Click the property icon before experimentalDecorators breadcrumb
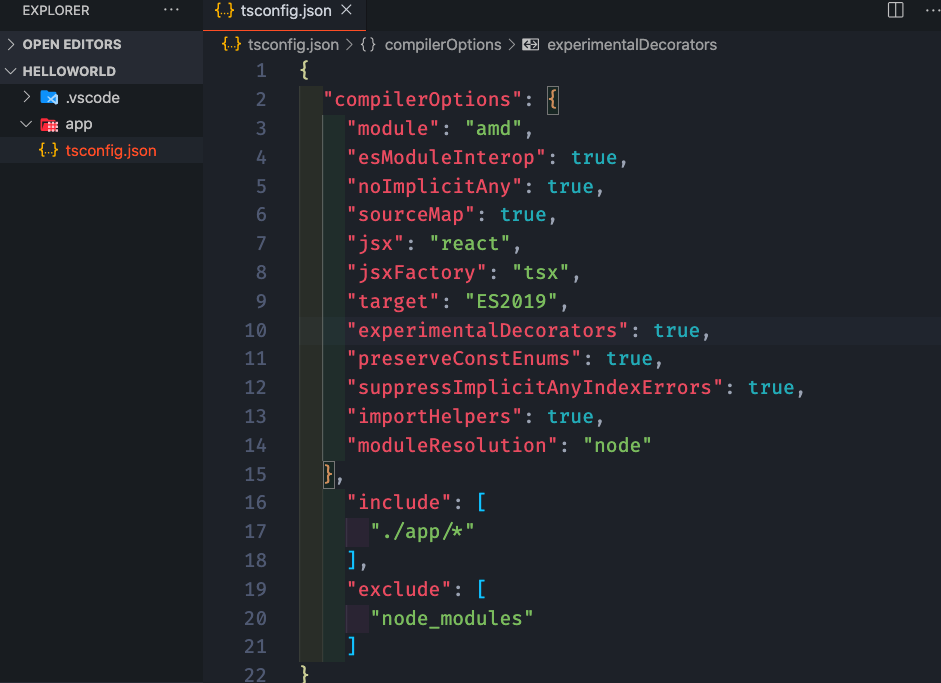This screenshot has width=941, height=683. [x=531, y=44]
